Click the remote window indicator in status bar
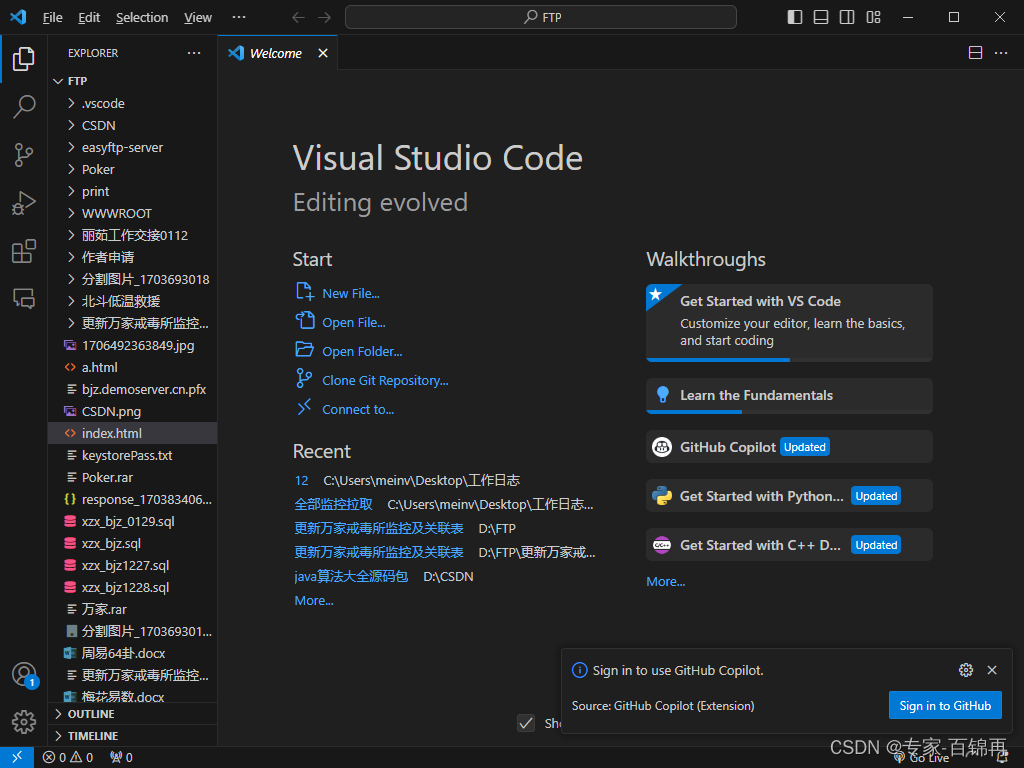 (x=16, y=757)
